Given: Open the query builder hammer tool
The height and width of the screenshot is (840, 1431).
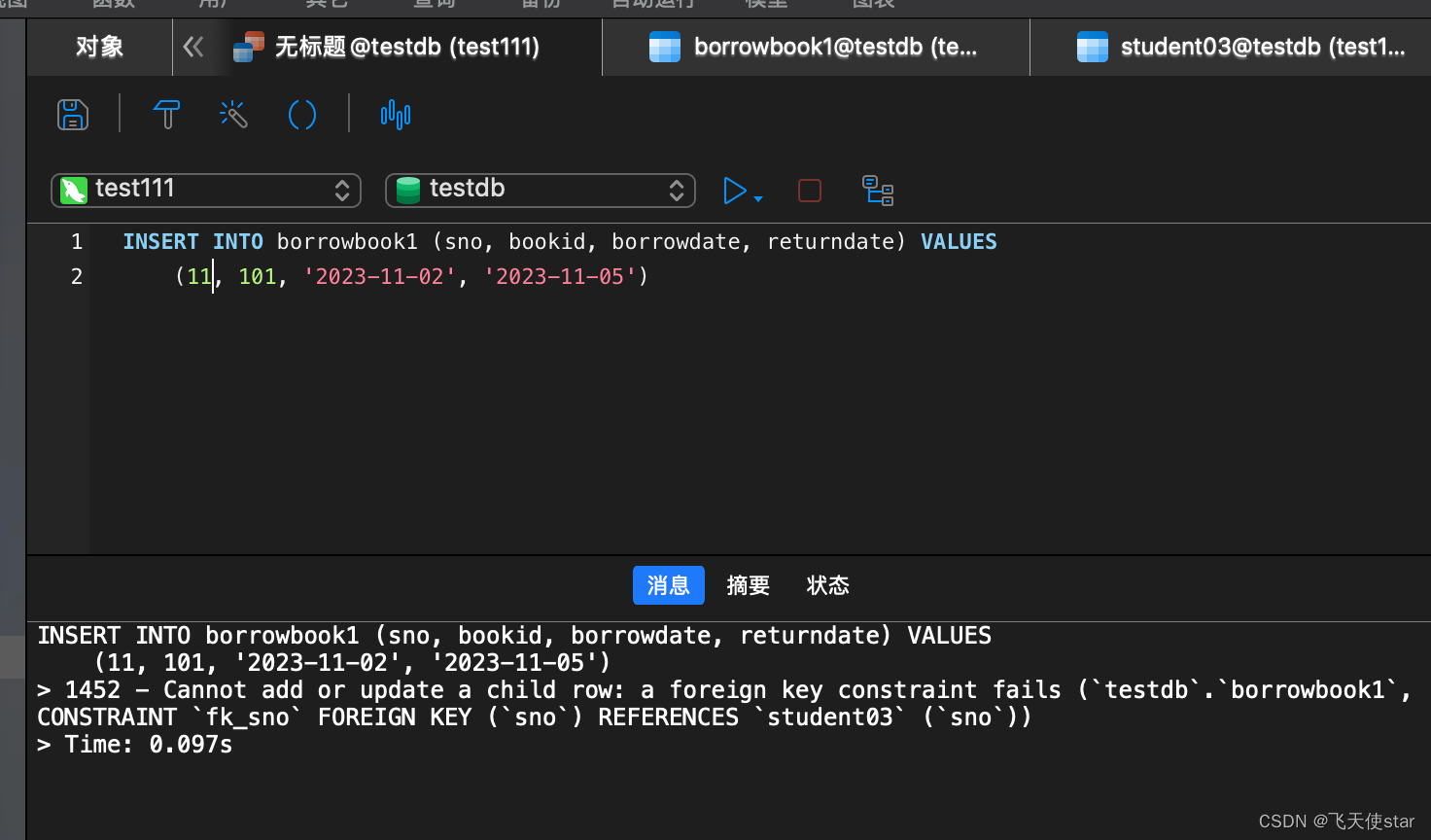Looking at the screenshot, I should tap(167, 115).
